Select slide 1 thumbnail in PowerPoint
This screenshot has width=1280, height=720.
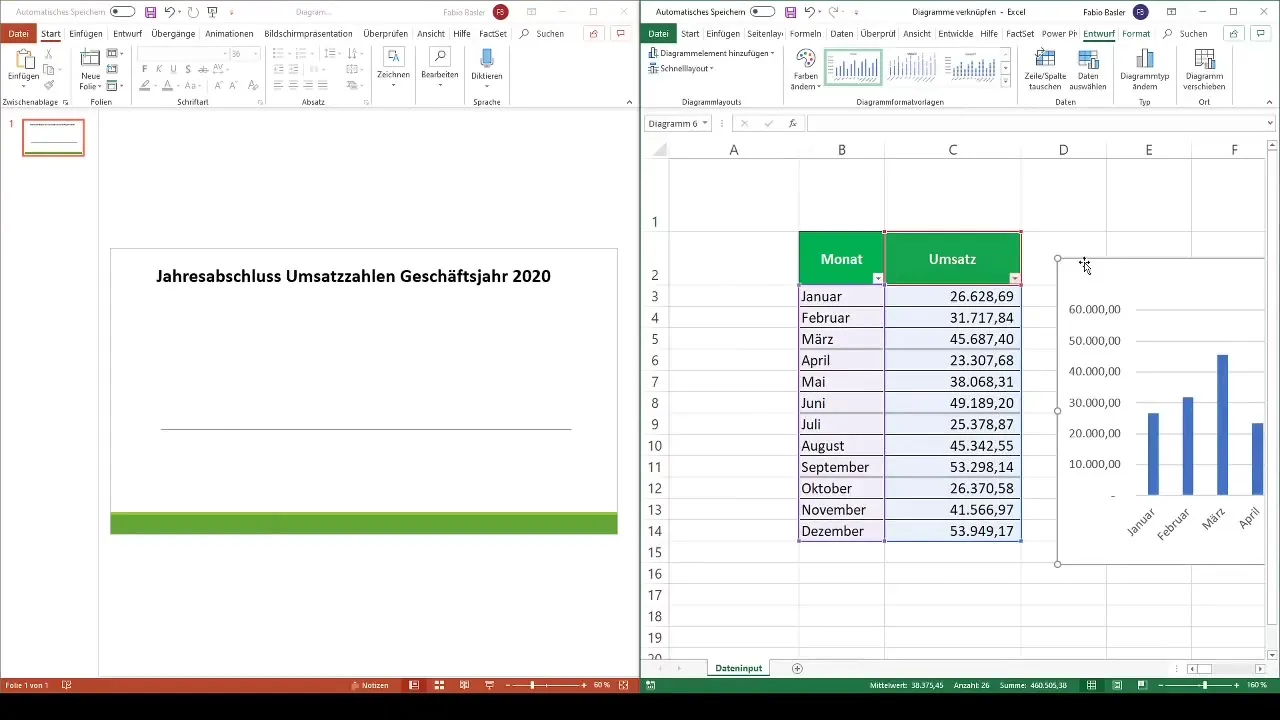click(53, 138)
